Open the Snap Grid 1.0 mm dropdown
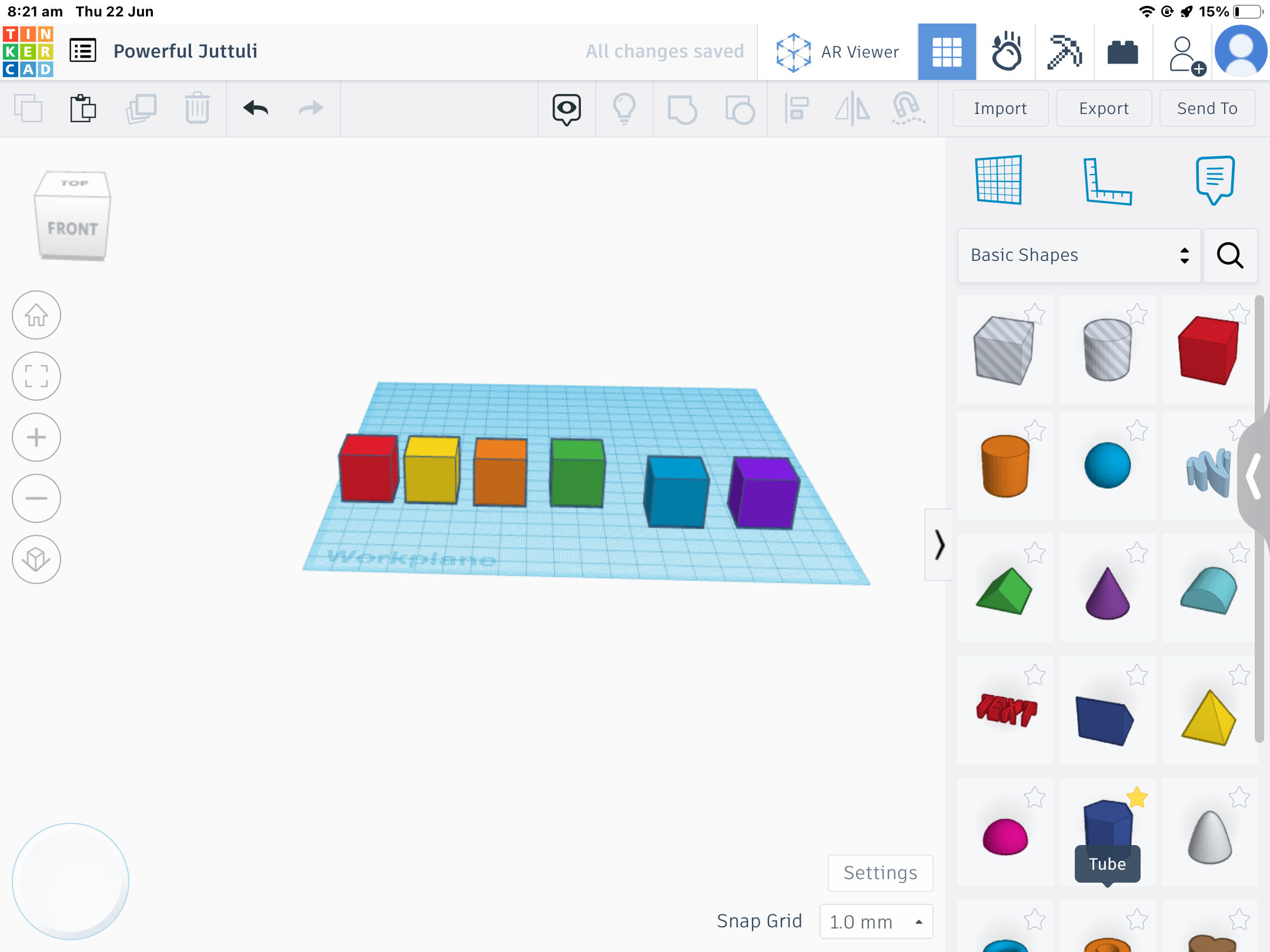The width and height of the screenshot is (1270, 952). coord(876,921)
